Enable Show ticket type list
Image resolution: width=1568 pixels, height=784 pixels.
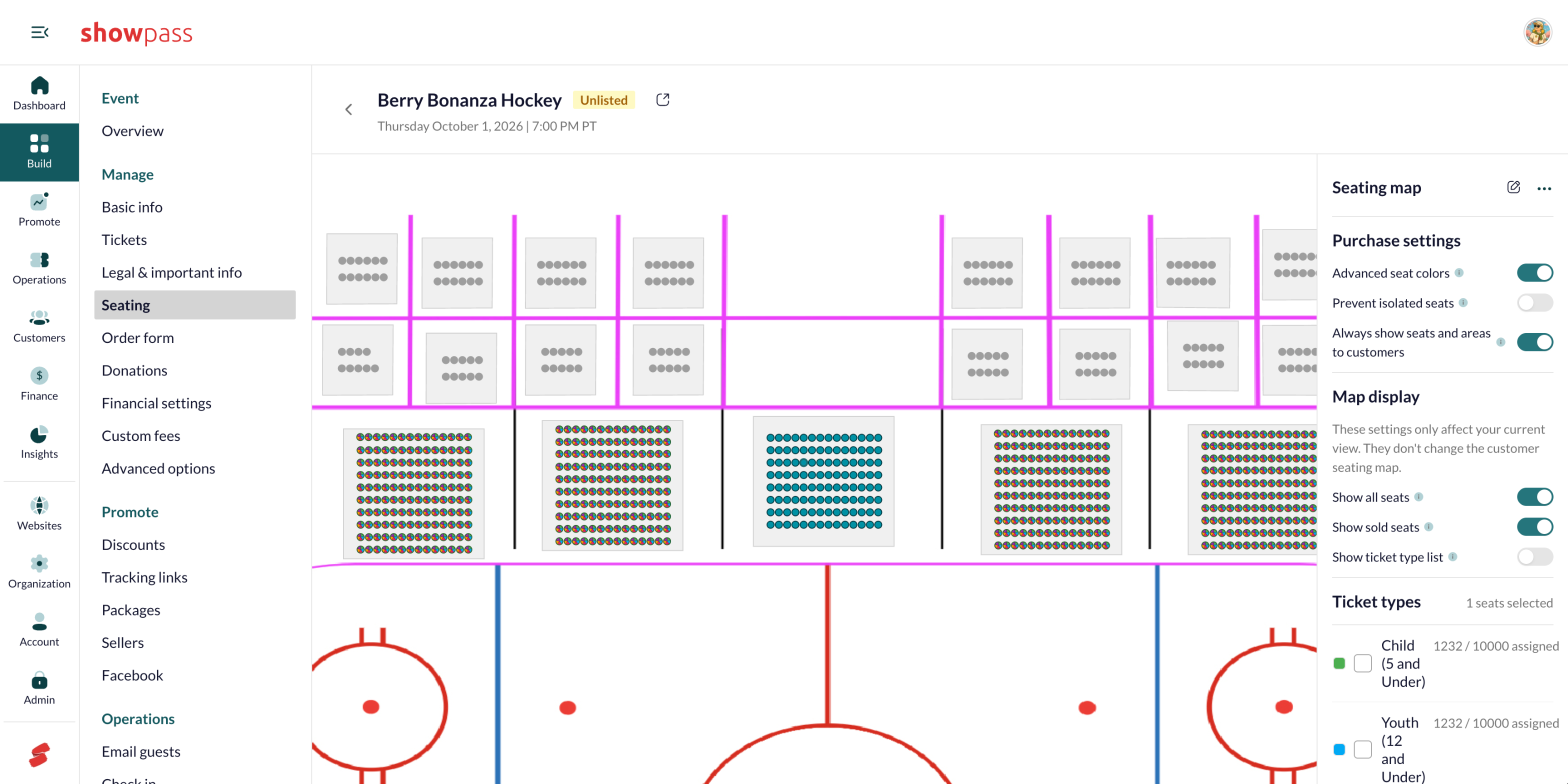1534,556
